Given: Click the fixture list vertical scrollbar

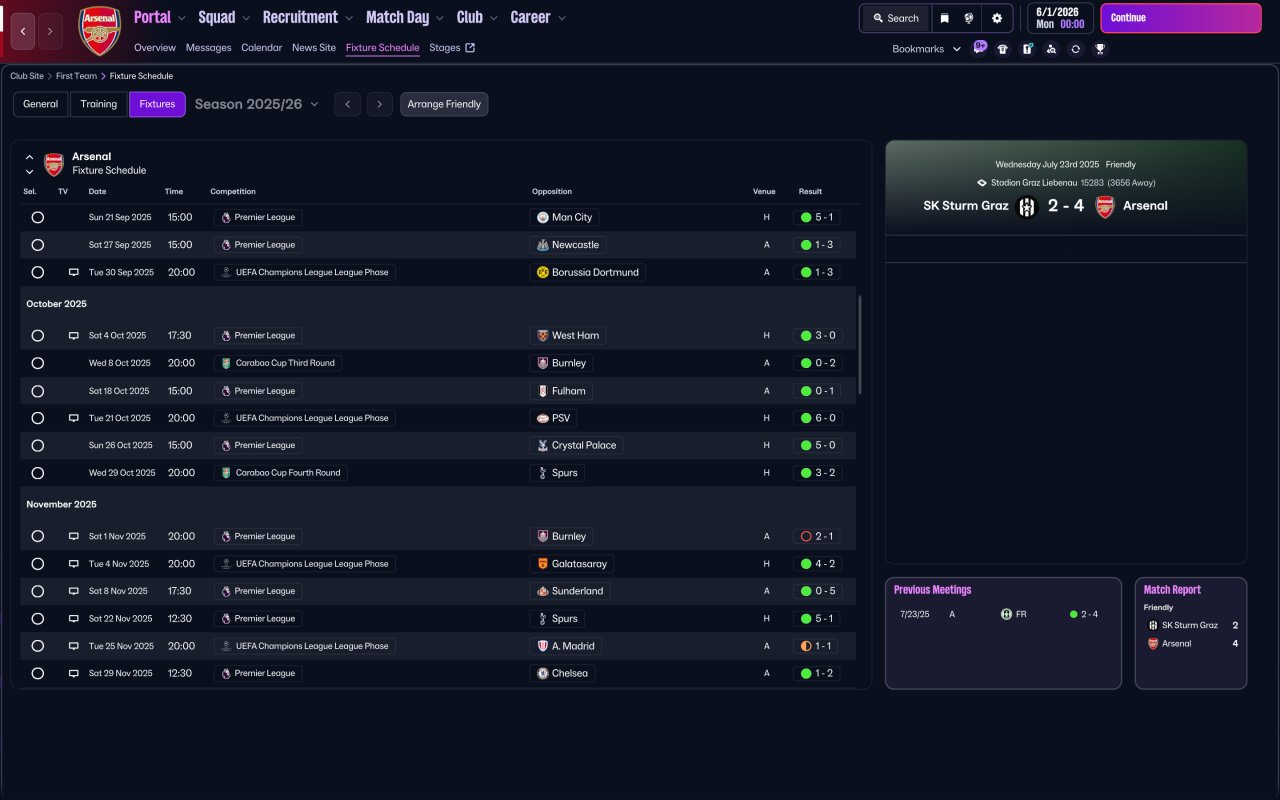Looking at the screenshot, I should pyautogui.click(x=860, y=345).
